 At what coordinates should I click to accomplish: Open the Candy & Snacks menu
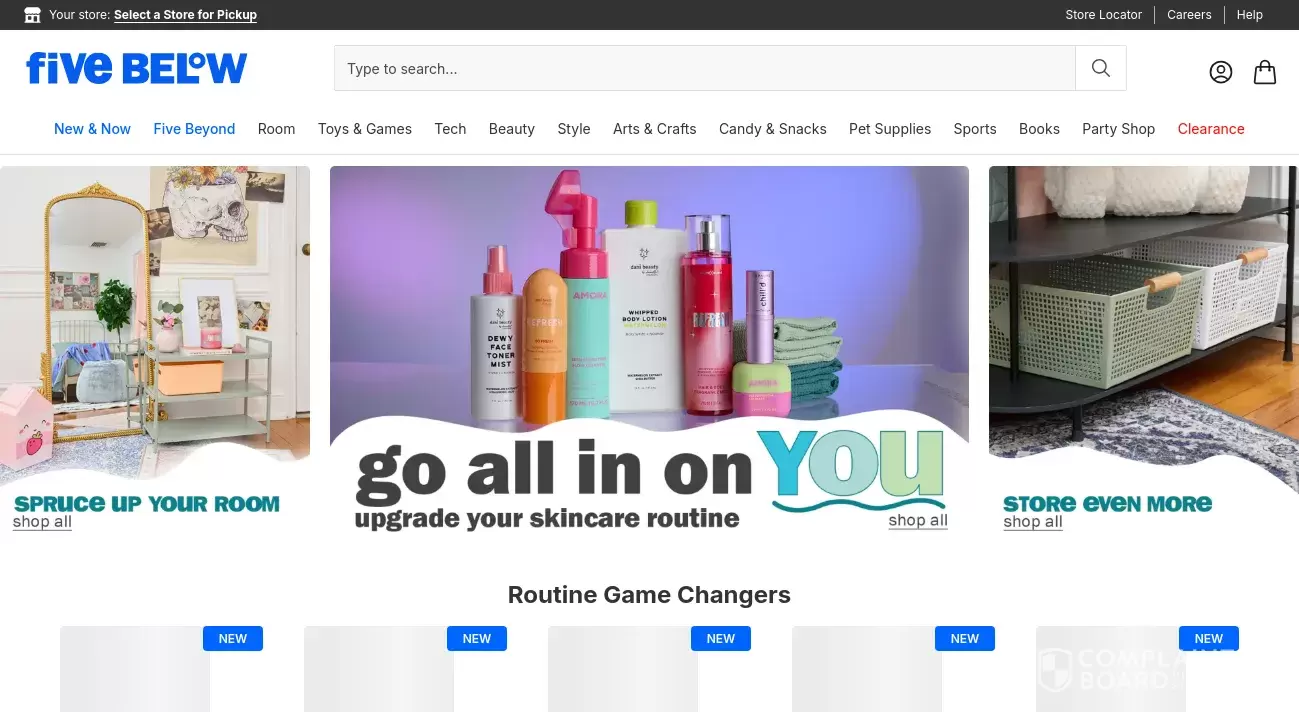pyautogui.click(x=773, y=129)
